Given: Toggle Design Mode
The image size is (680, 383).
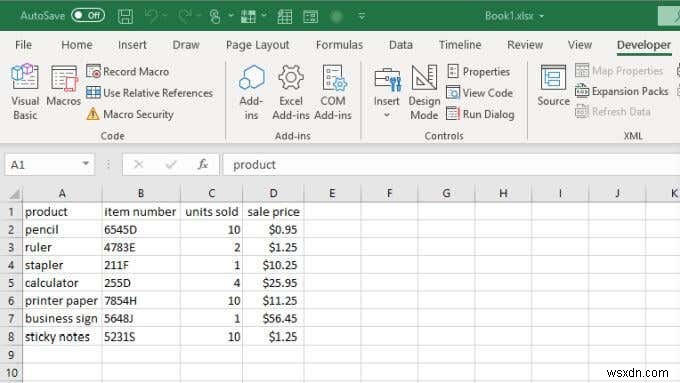Looking at the screenshot, I should tap(424, 92).
